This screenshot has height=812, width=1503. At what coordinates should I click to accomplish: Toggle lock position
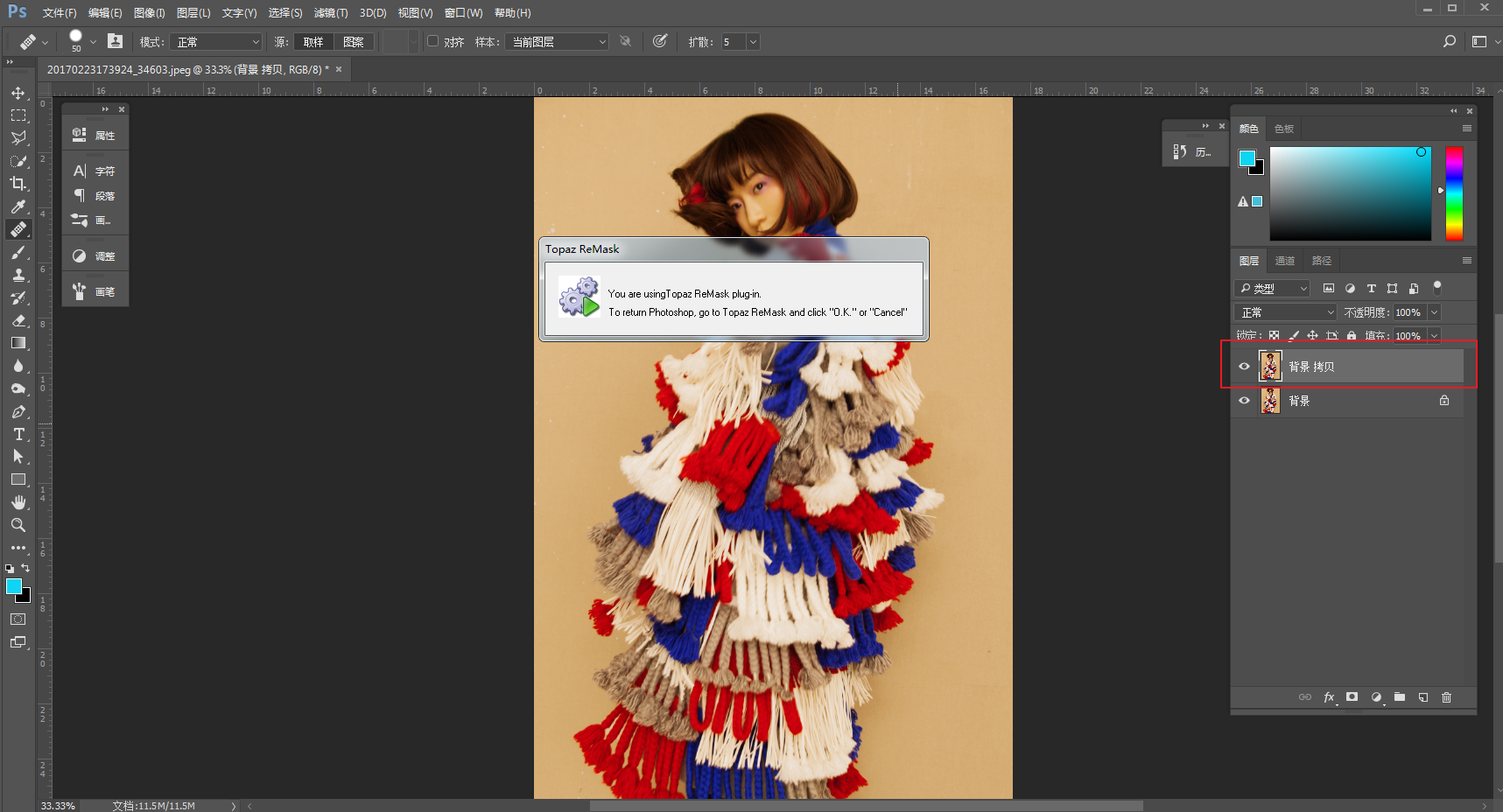click(x=1312, y=336)
